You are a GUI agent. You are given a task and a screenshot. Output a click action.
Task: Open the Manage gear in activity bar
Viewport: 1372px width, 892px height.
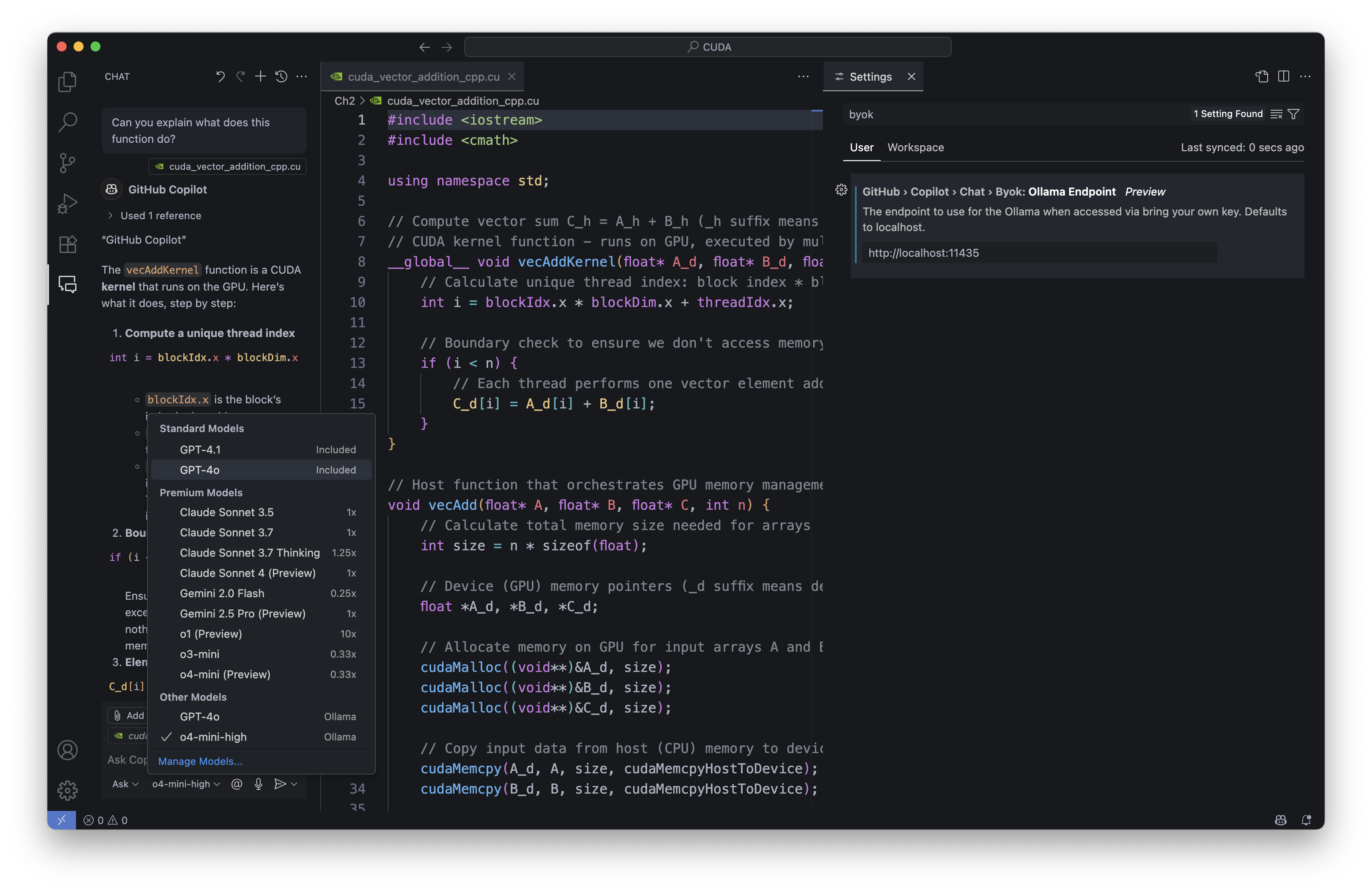(x=68, y=790)
